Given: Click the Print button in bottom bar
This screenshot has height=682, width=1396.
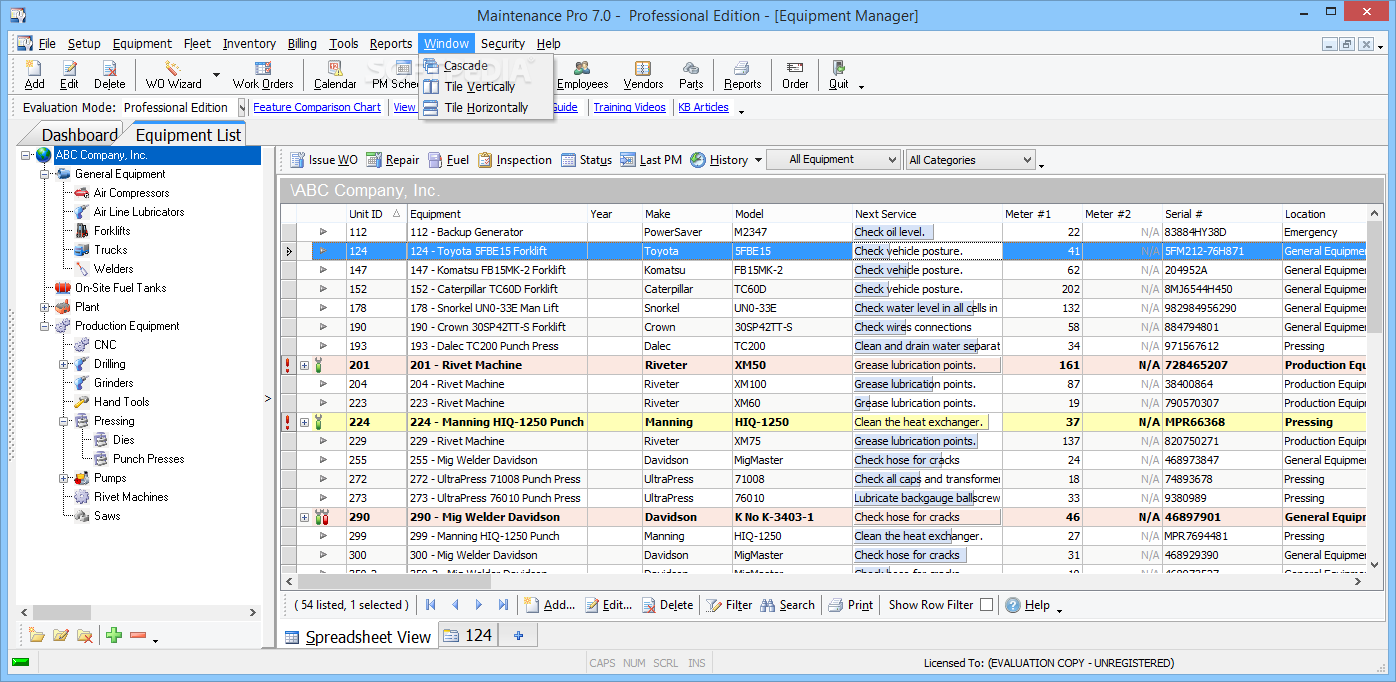Looking at the screenshot, I should pyautogui.click(x=851, y=605).
